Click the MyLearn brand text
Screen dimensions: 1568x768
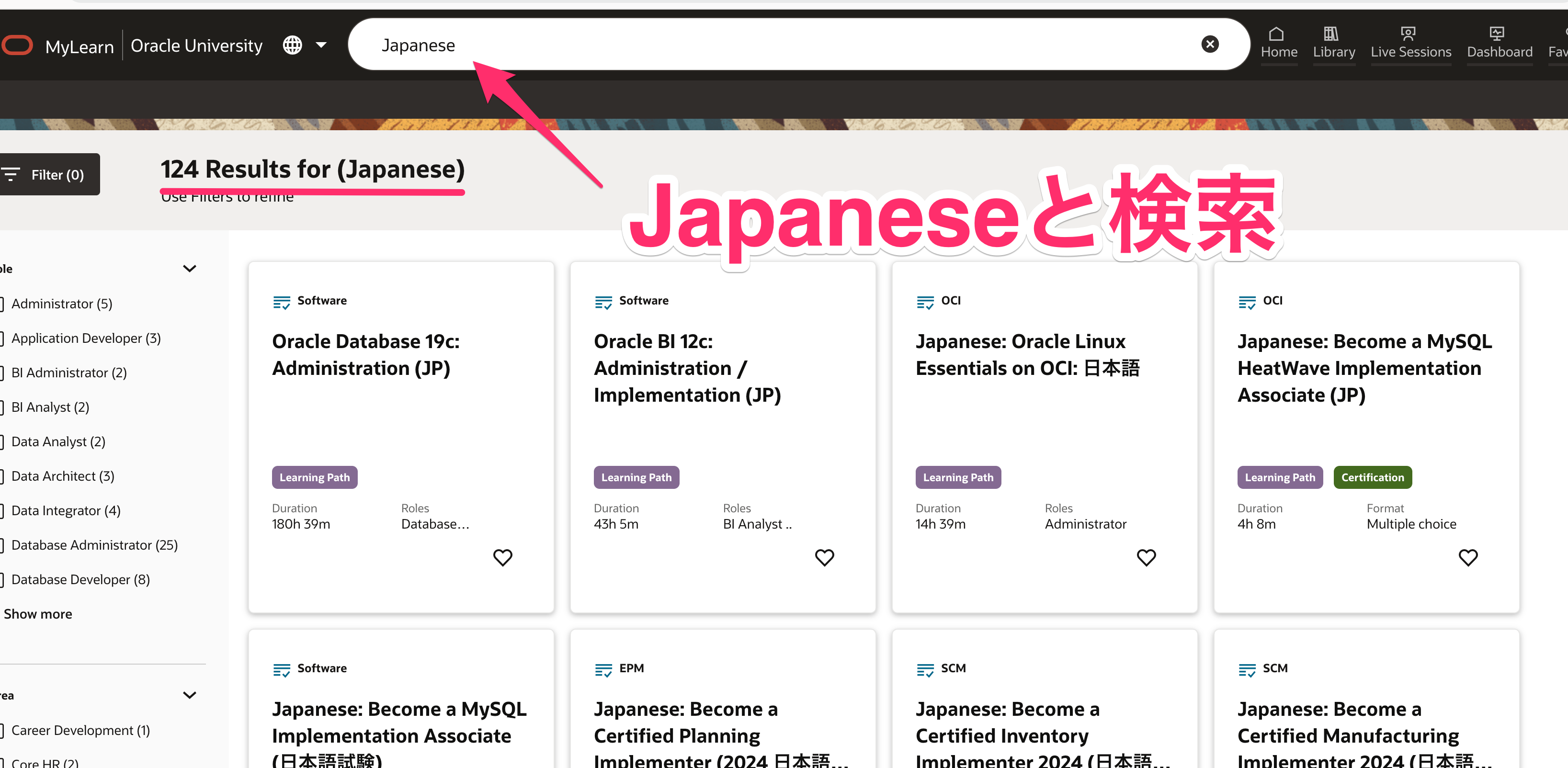[80, 46]
